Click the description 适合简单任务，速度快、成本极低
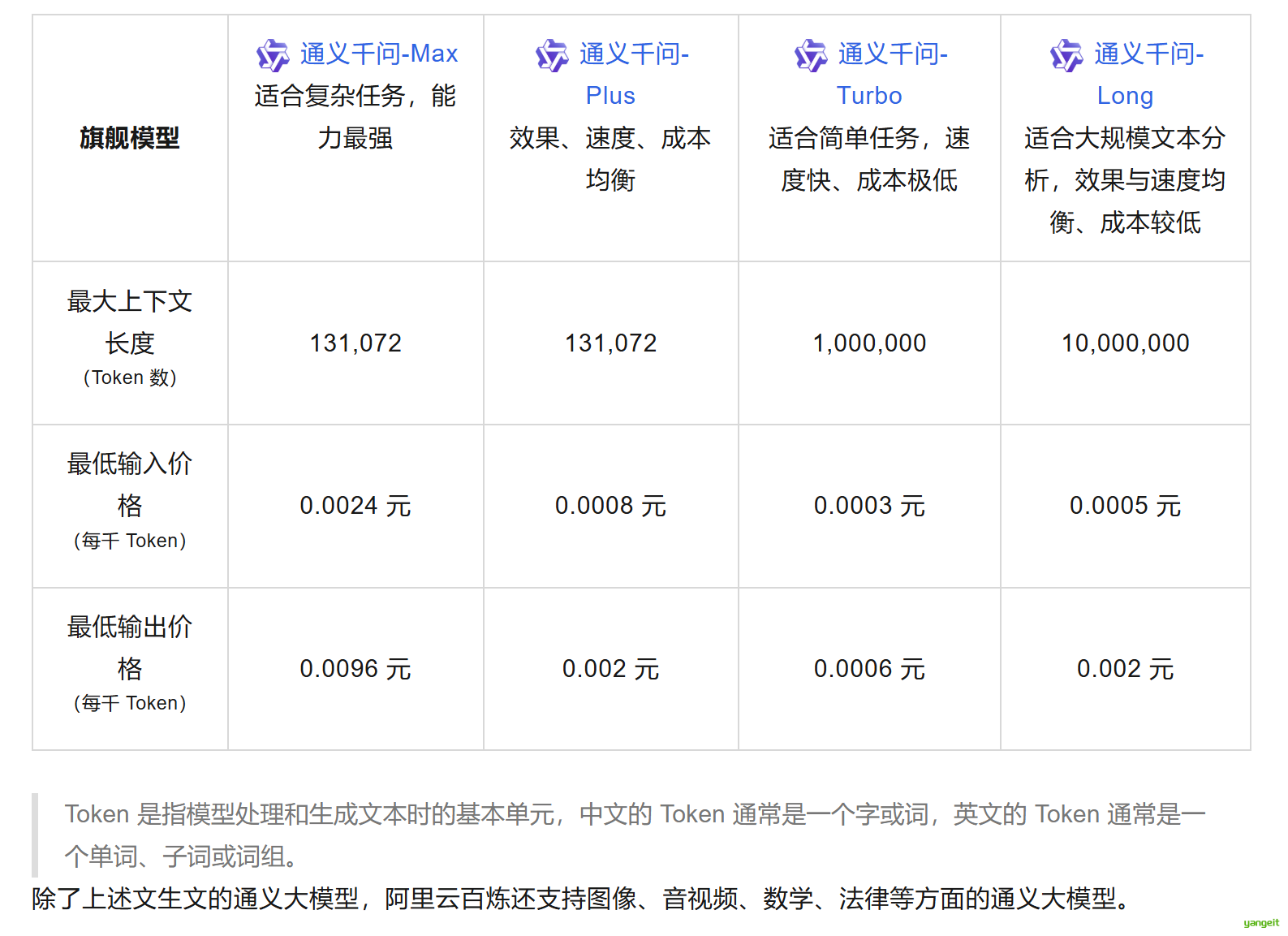 tap(869, 159)
